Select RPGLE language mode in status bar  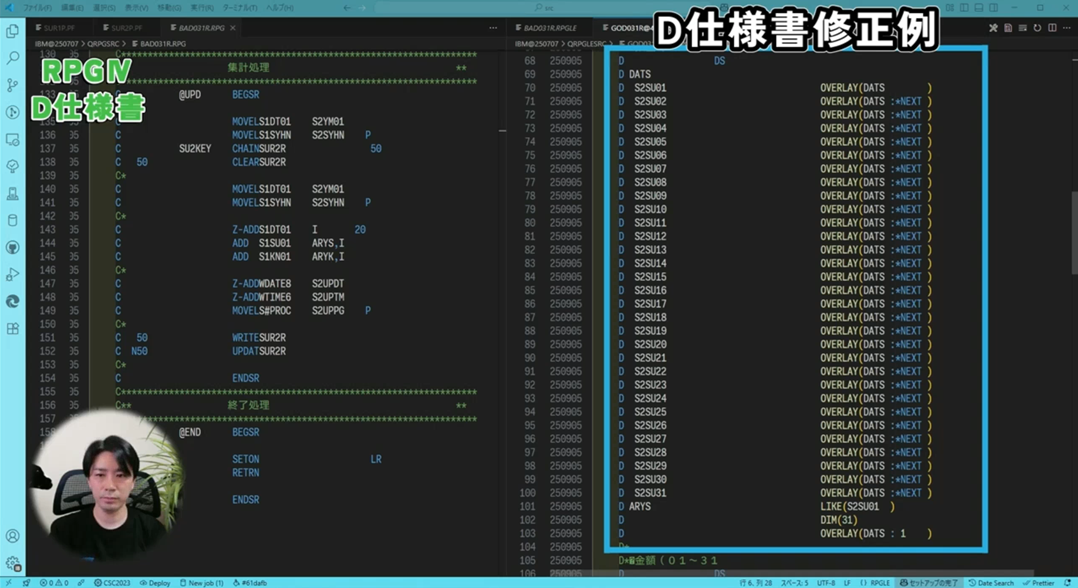(875, 582)
